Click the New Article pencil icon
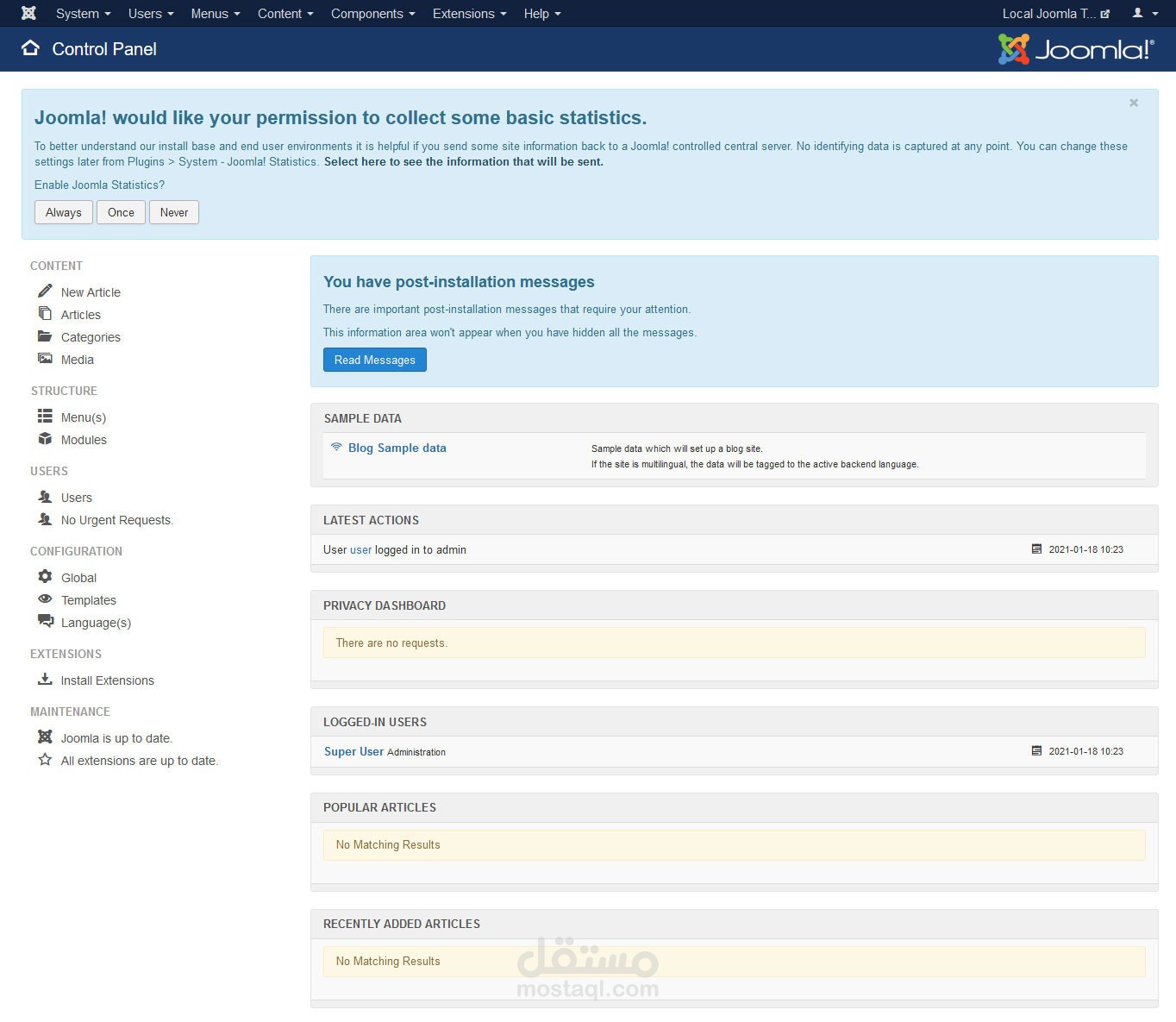Viewport: 1176px width, 1022px height. tap(45, 291)
